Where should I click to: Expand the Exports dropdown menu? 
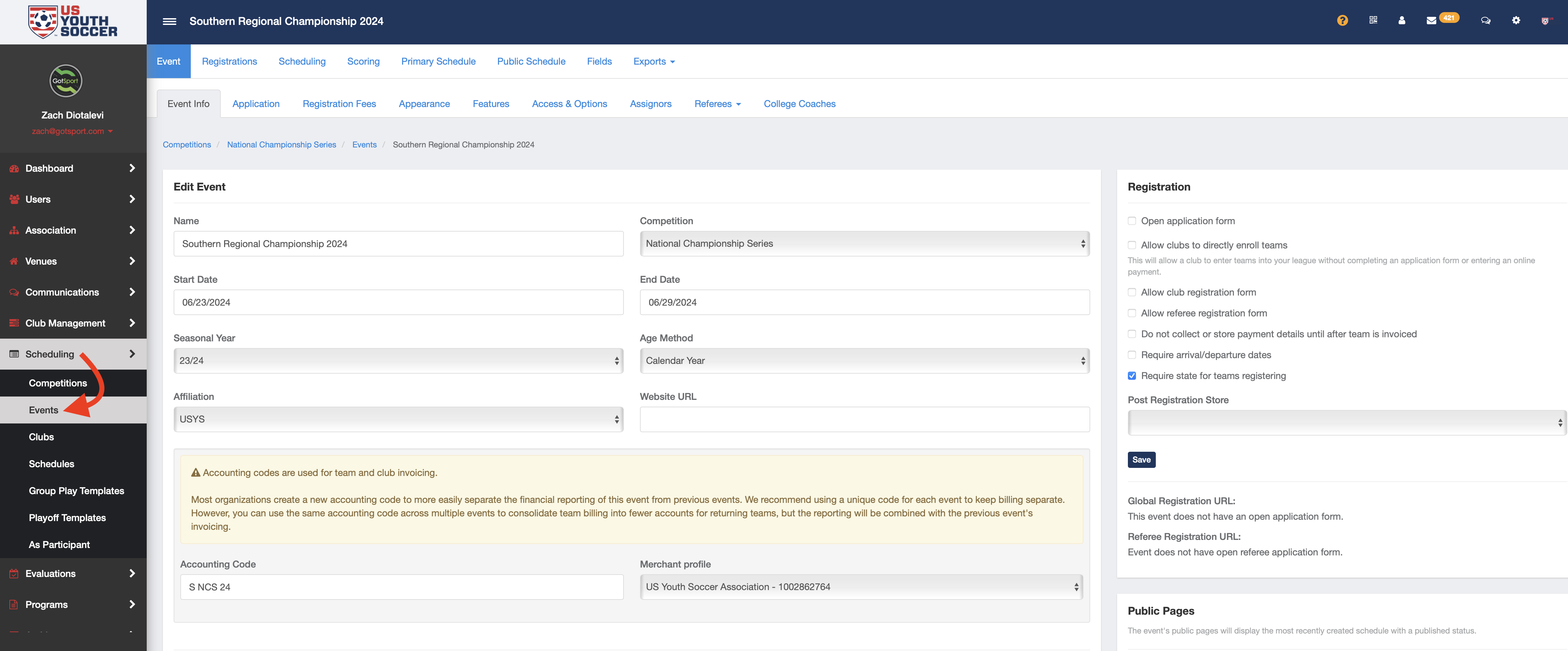(654, 62)
